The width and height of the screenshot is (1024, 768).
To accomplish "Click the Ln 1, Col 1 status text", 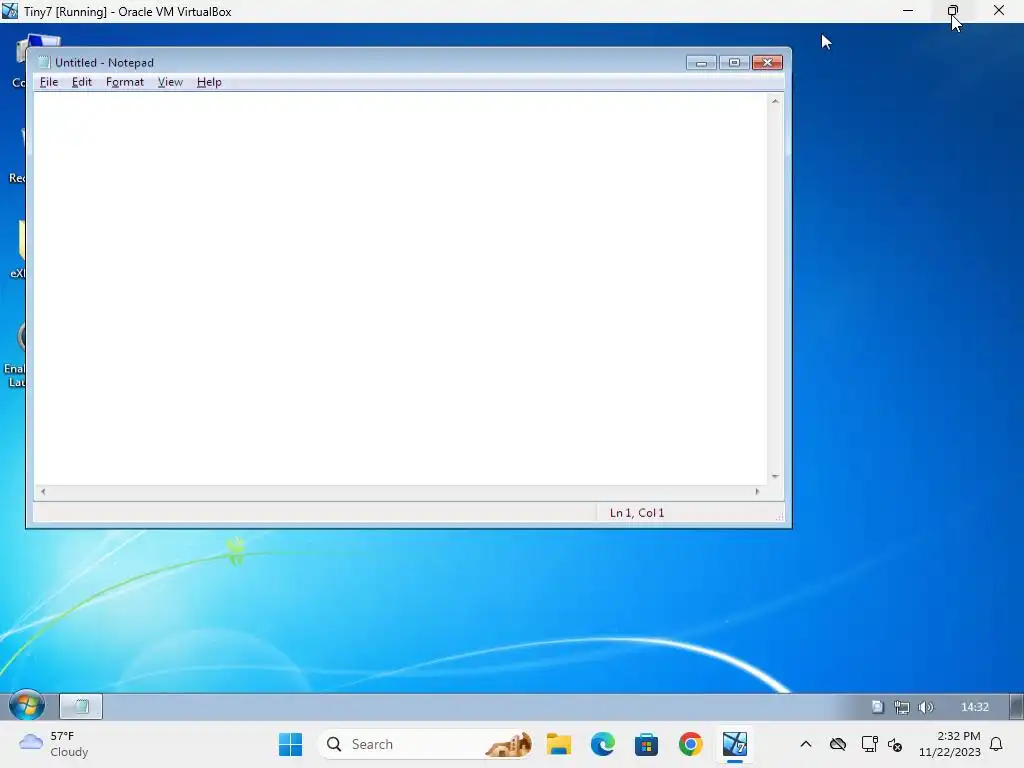I will [637, 513].
